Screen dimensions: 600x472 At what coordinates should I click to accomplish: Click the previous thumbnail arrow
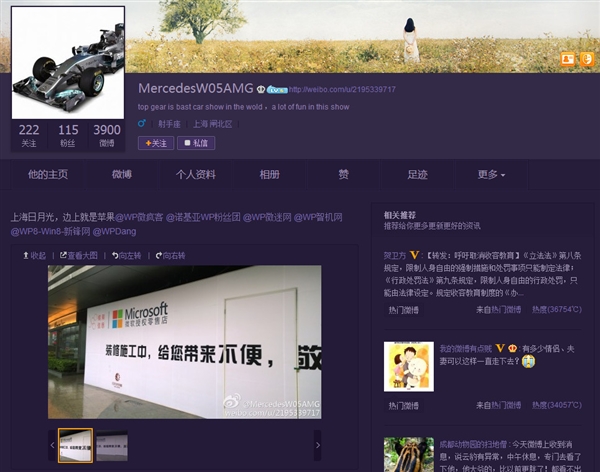pyautogui.click(x=52, y=445)
